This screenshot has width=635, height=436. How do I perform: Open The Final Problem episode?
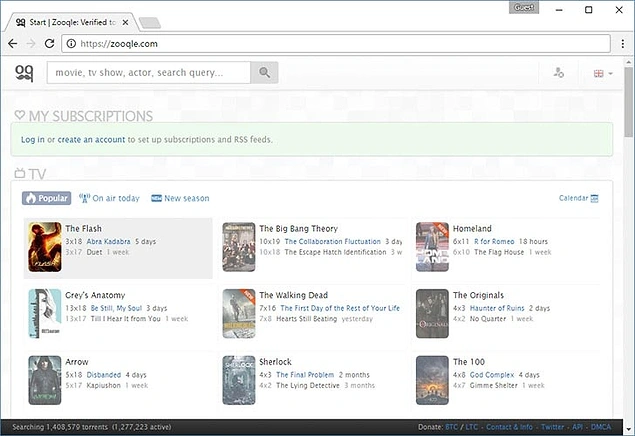(305, 375)
